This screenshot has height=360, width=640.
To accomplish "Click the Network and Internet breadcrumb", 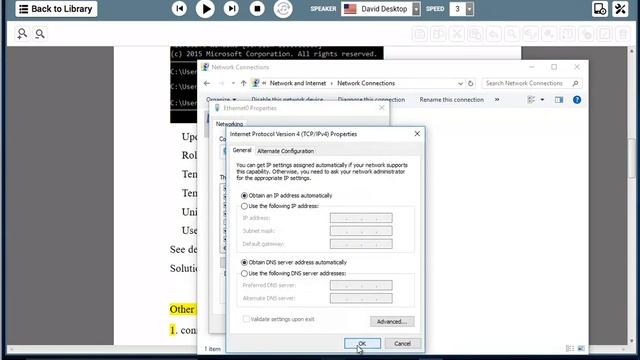I will tap(298, 83).
